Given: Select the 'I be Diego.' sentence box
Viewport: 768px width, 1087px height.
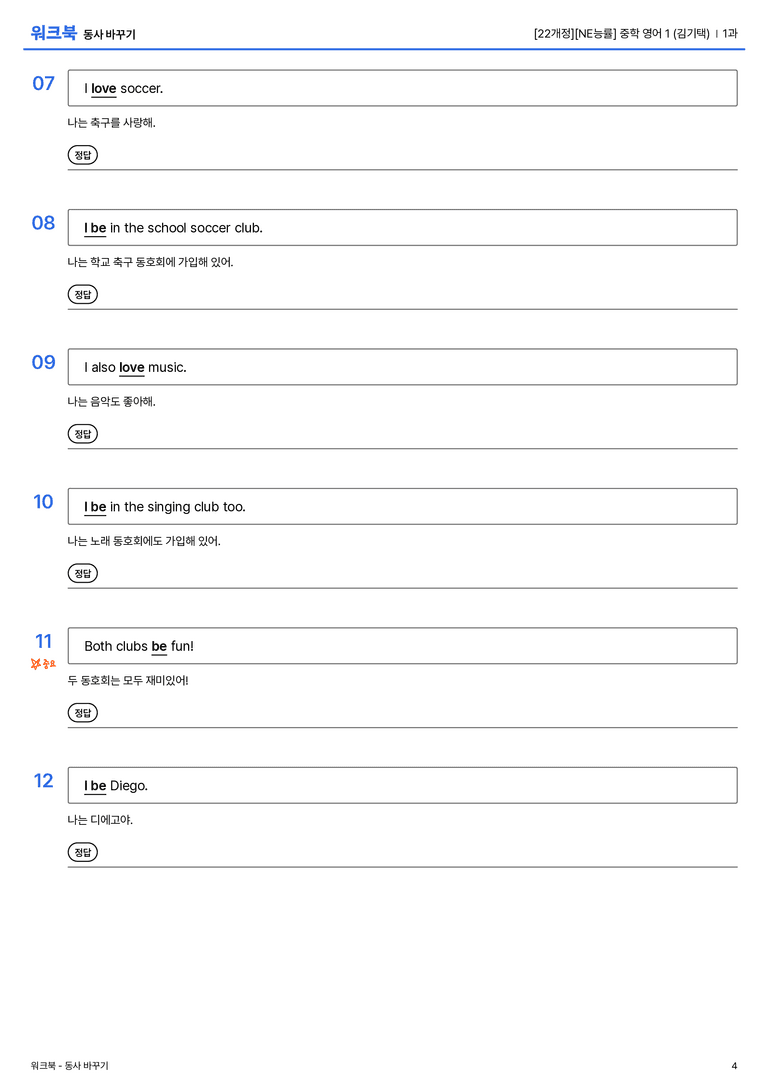Looking at the screenshot, I should 403,785.
